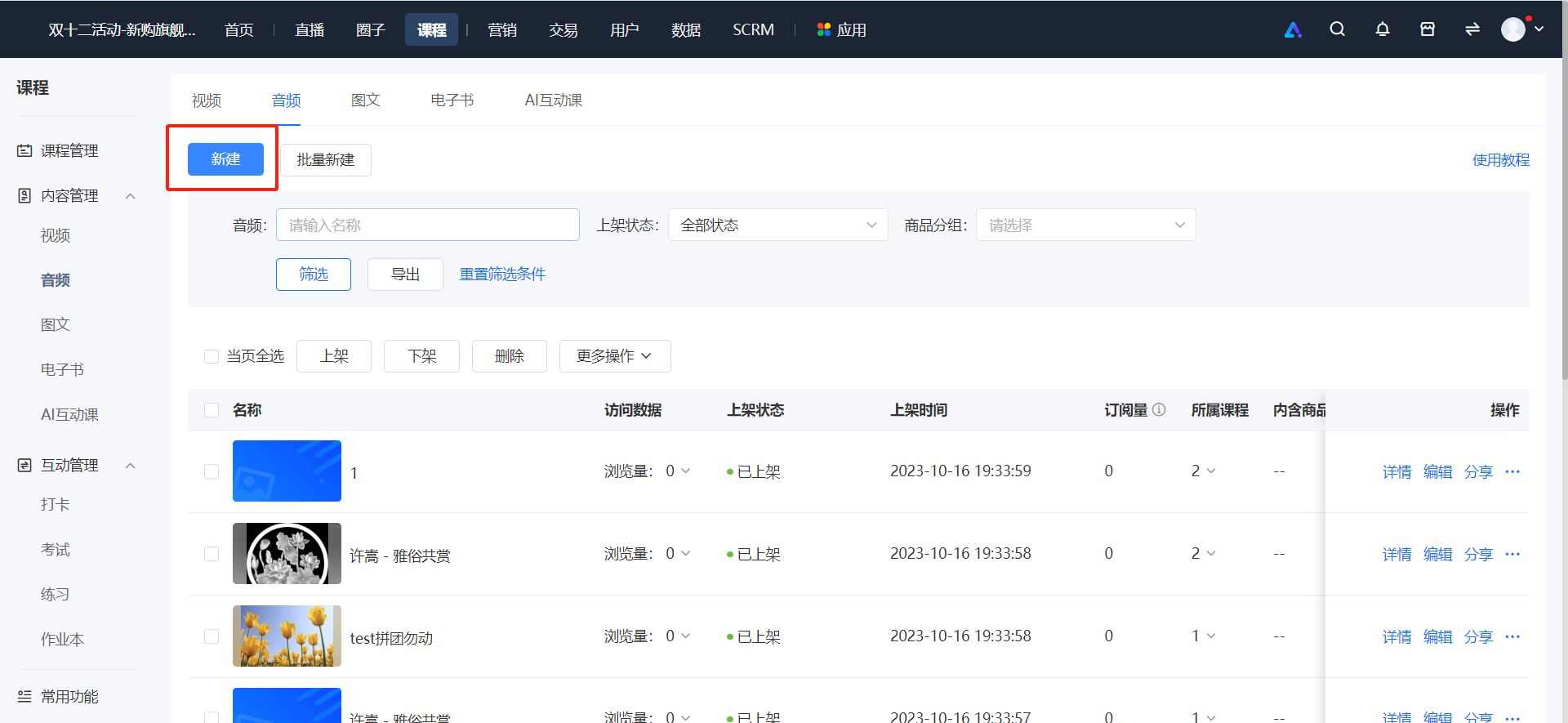Click the subscription count info icon
Image resolution: width=1568 pixels, height=723 pixels.
click(x=1159, y=409)
